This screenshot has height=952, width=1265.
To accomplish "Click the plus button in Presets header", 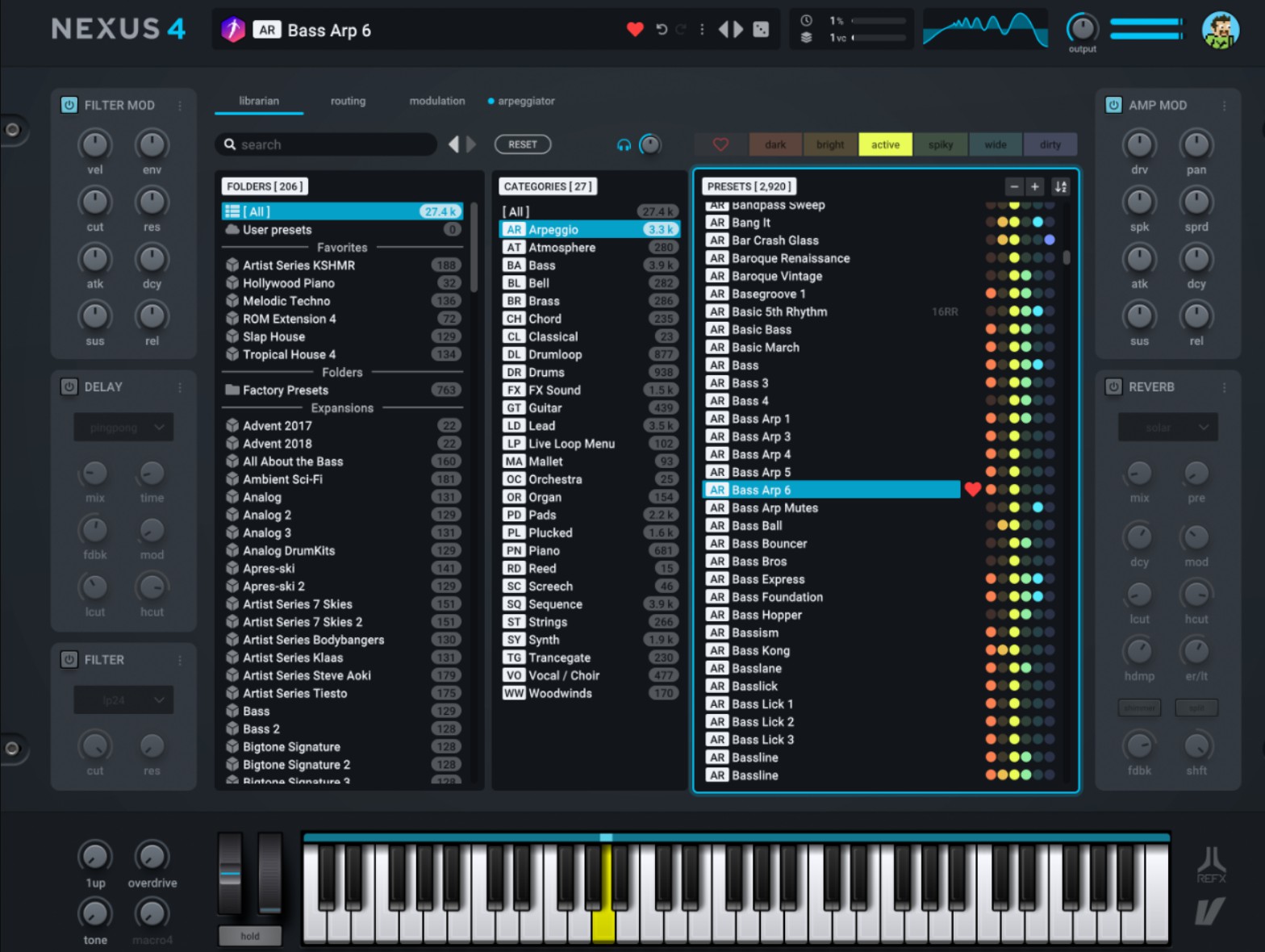I will [1034, 186].
